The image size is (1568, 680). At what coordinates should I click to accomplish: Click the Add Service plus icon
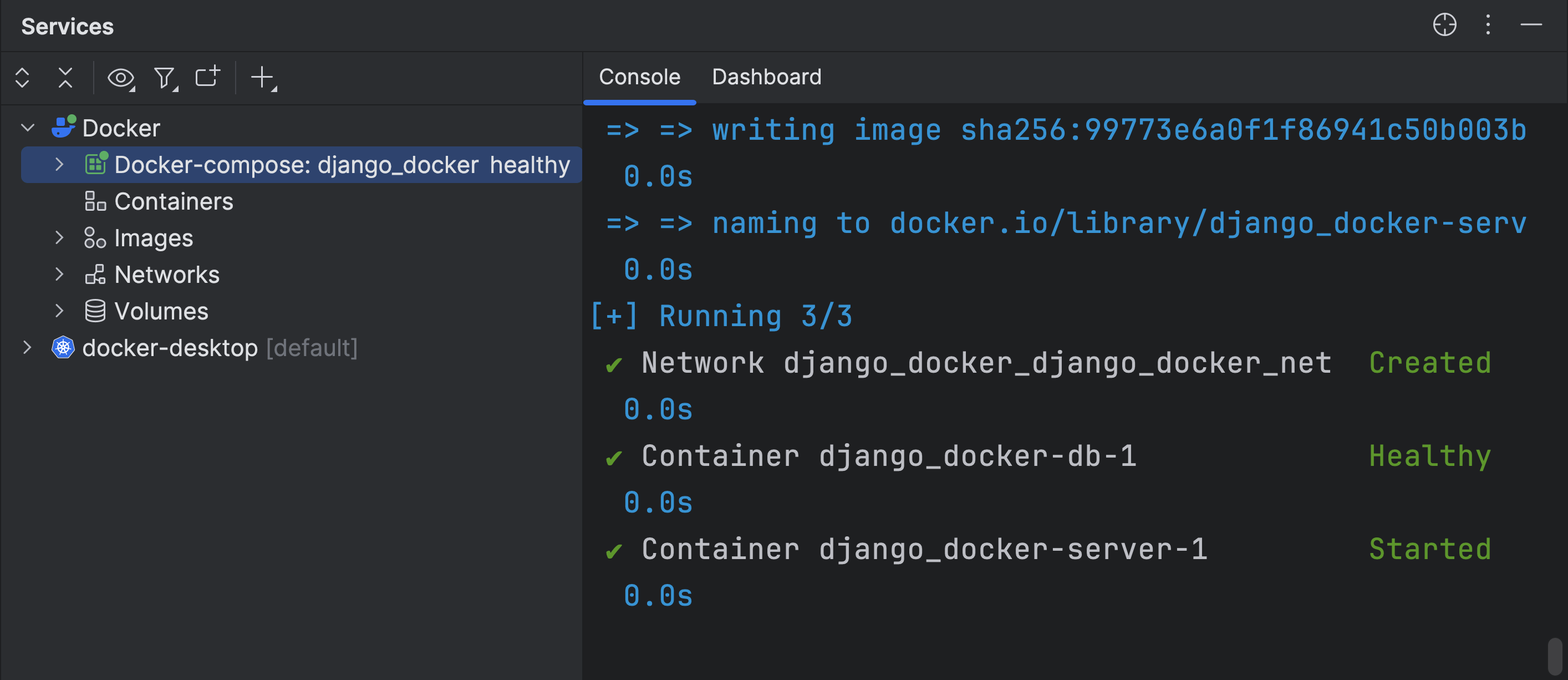pos(263,78)
